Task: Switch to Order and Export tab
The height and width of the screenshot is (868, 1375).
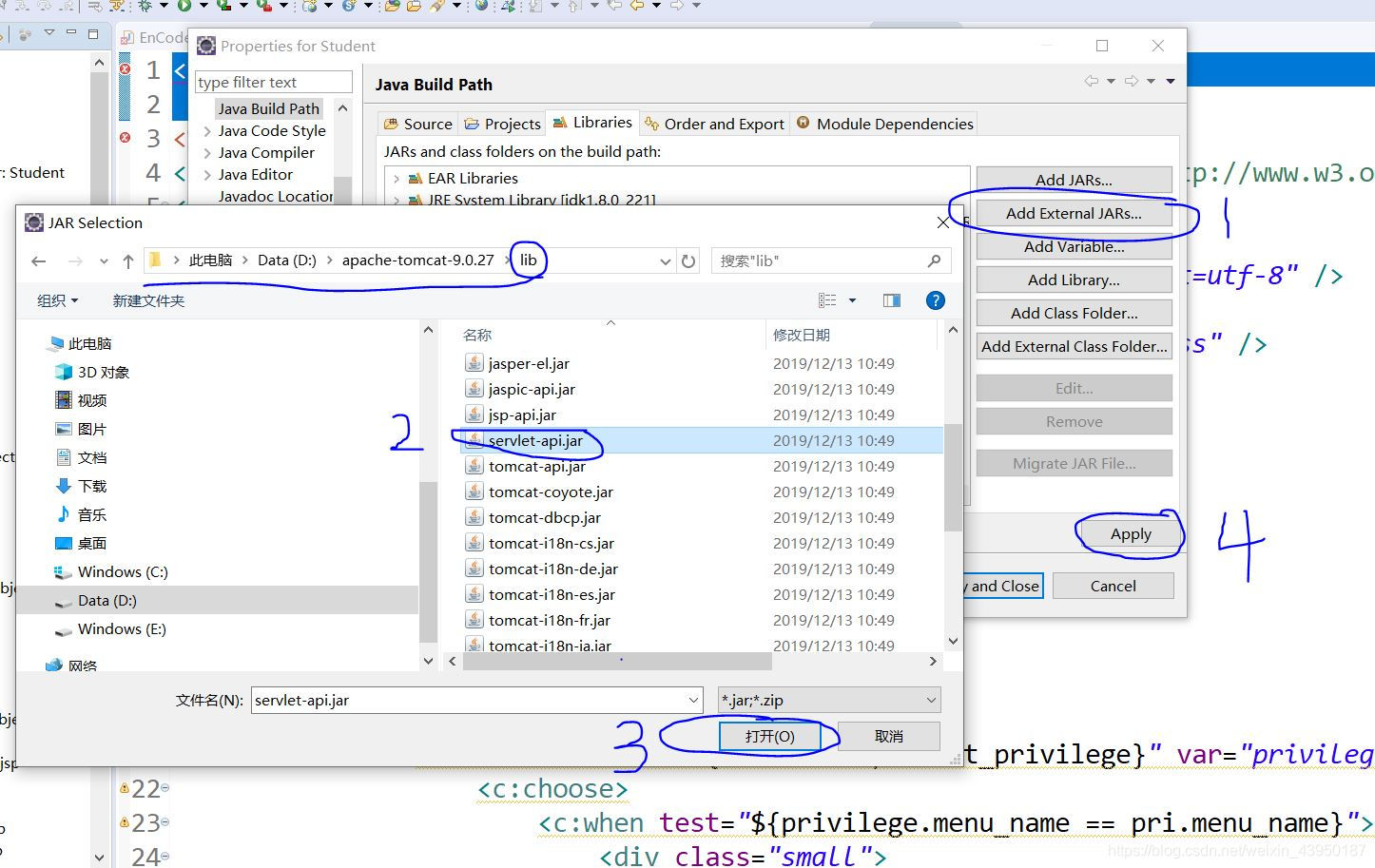Action: 715,124
